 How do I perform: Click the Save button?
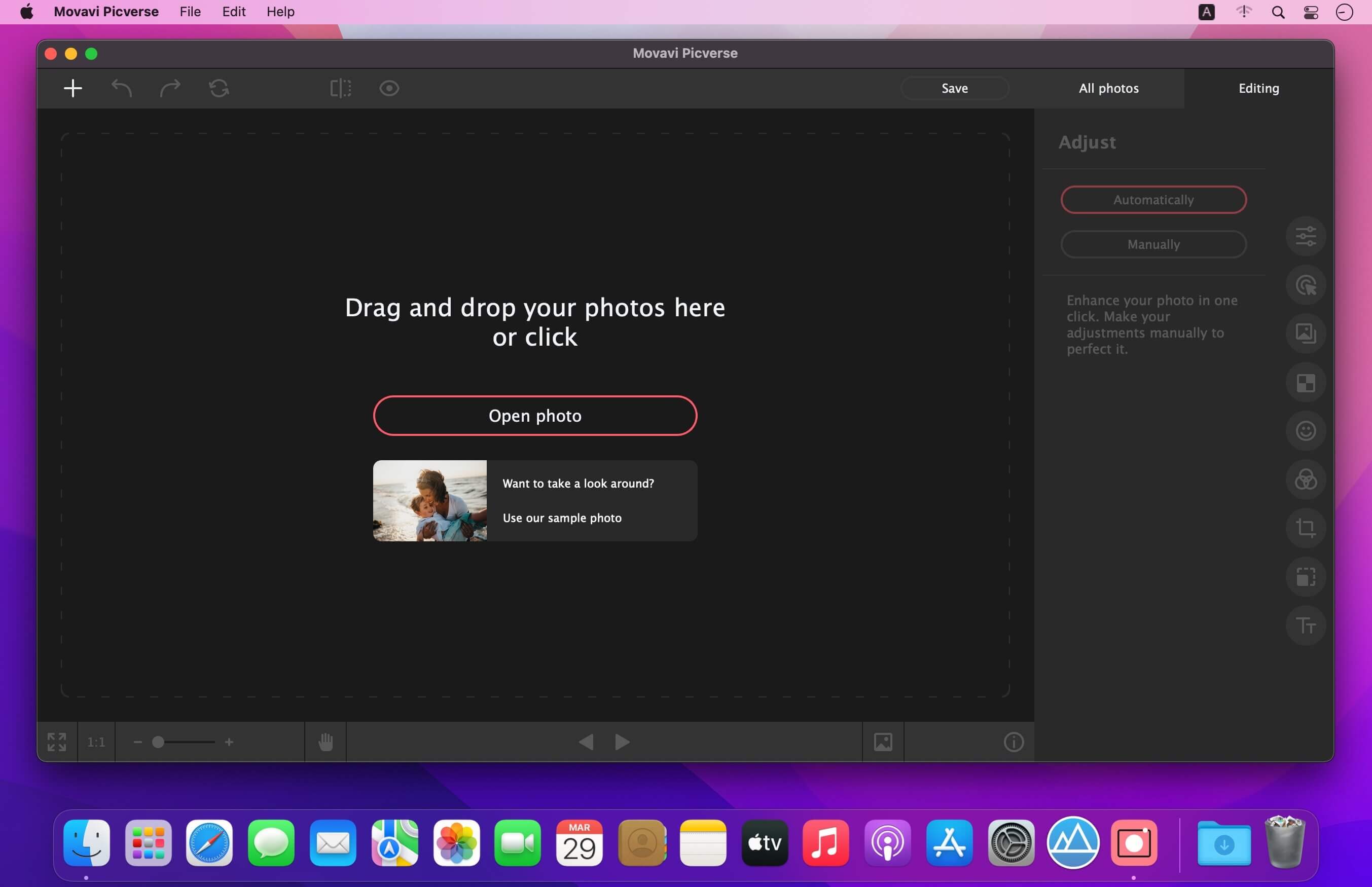(x=954, y=88)
